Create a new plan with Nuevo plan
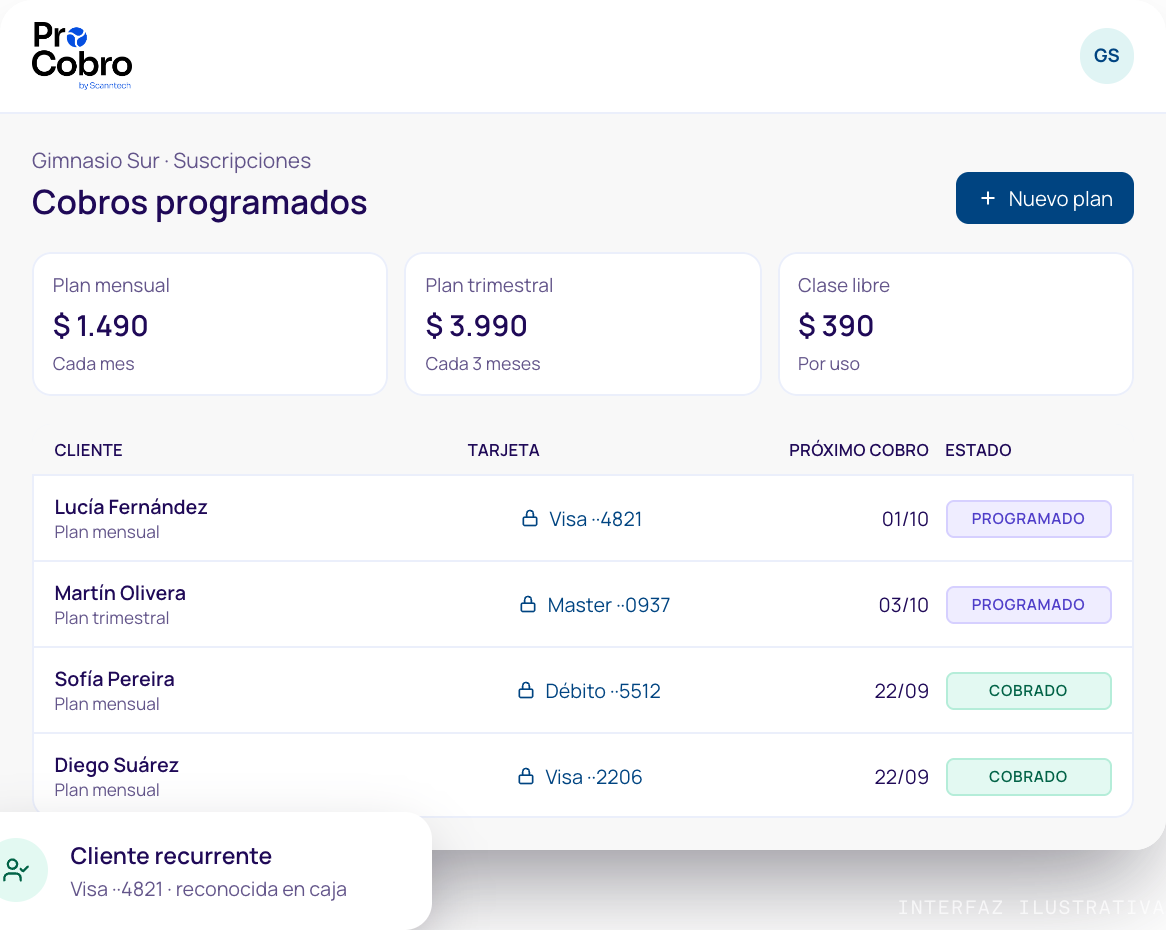Image resolution: width=1166 pixels, height=930 pixels. pos(1045,198)
